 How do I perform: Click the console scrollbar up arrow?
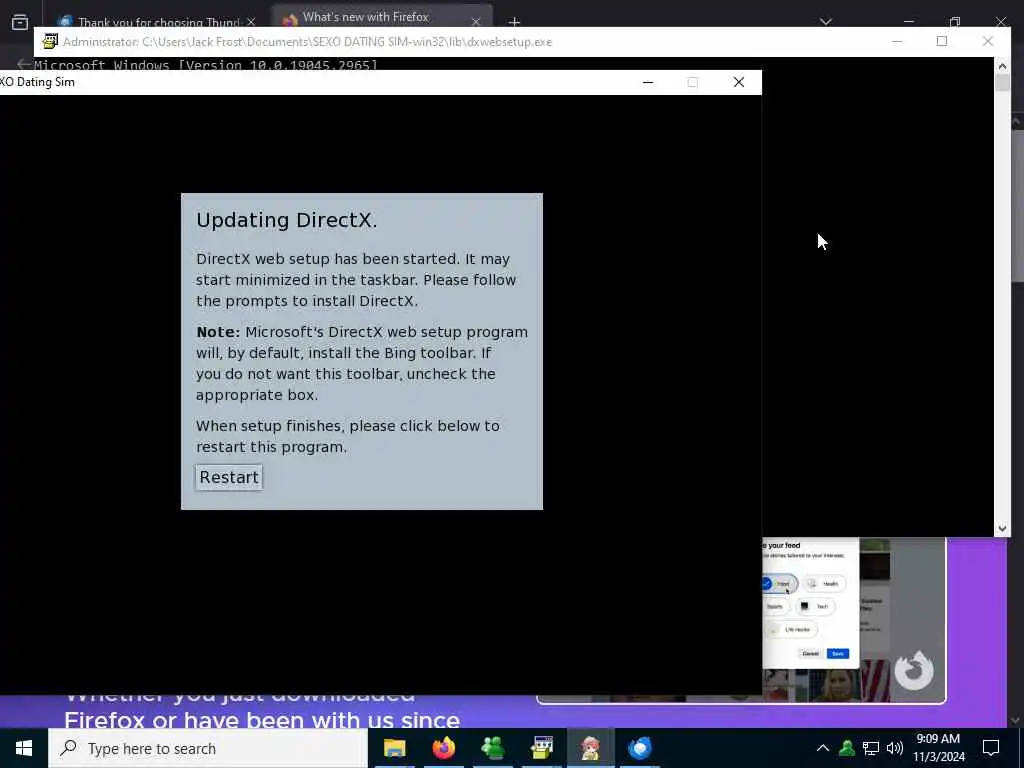[1002, 66]
